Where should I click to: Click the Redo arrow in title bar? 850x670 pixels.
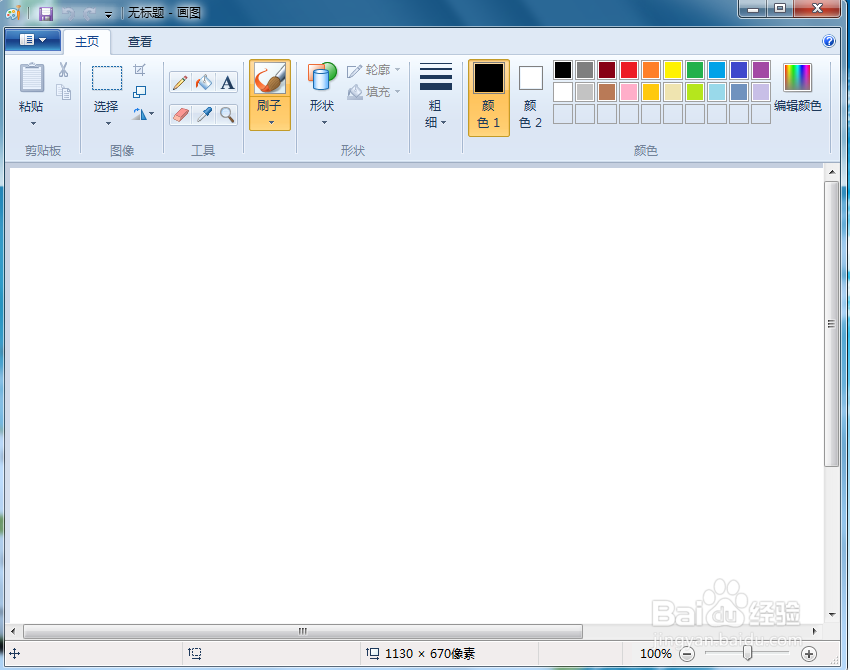pos(89,14)
